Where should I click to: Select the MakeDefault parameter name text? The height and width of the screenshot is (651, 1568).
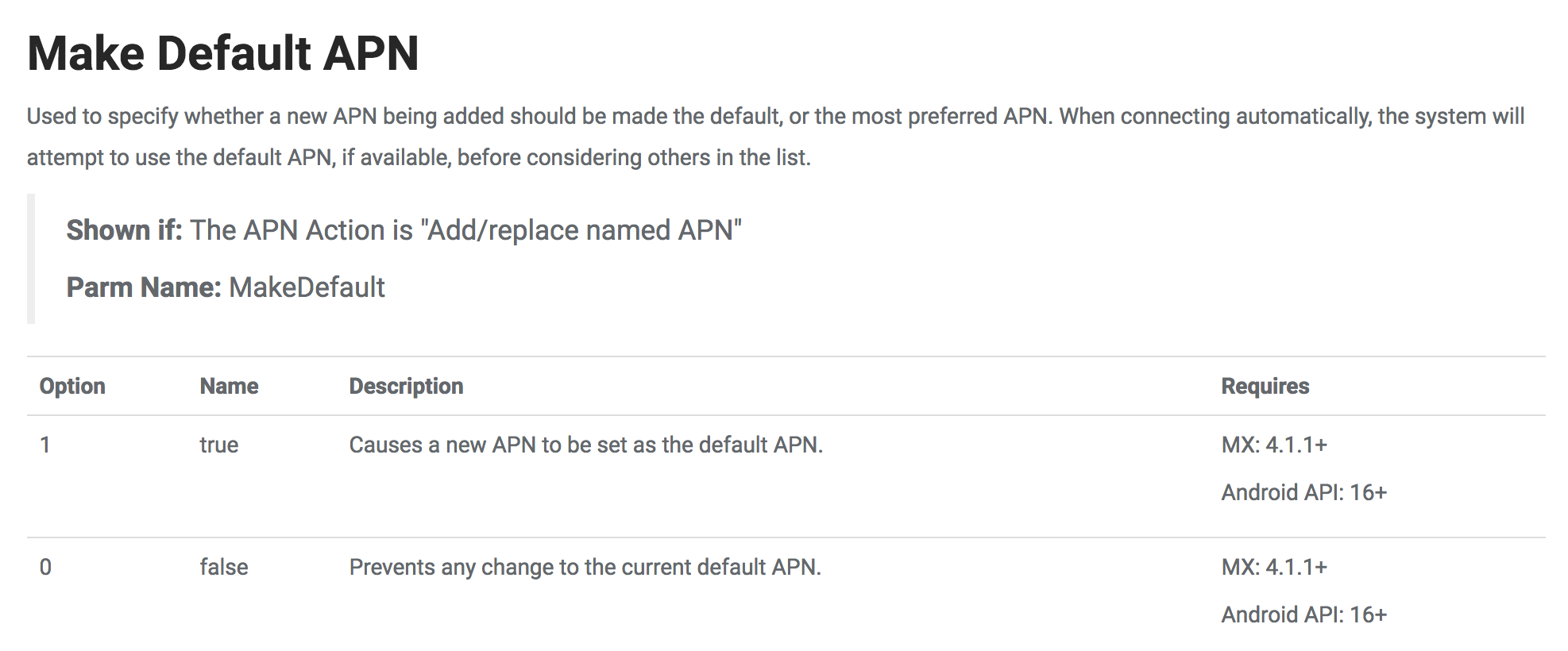[x=307, y=287]
